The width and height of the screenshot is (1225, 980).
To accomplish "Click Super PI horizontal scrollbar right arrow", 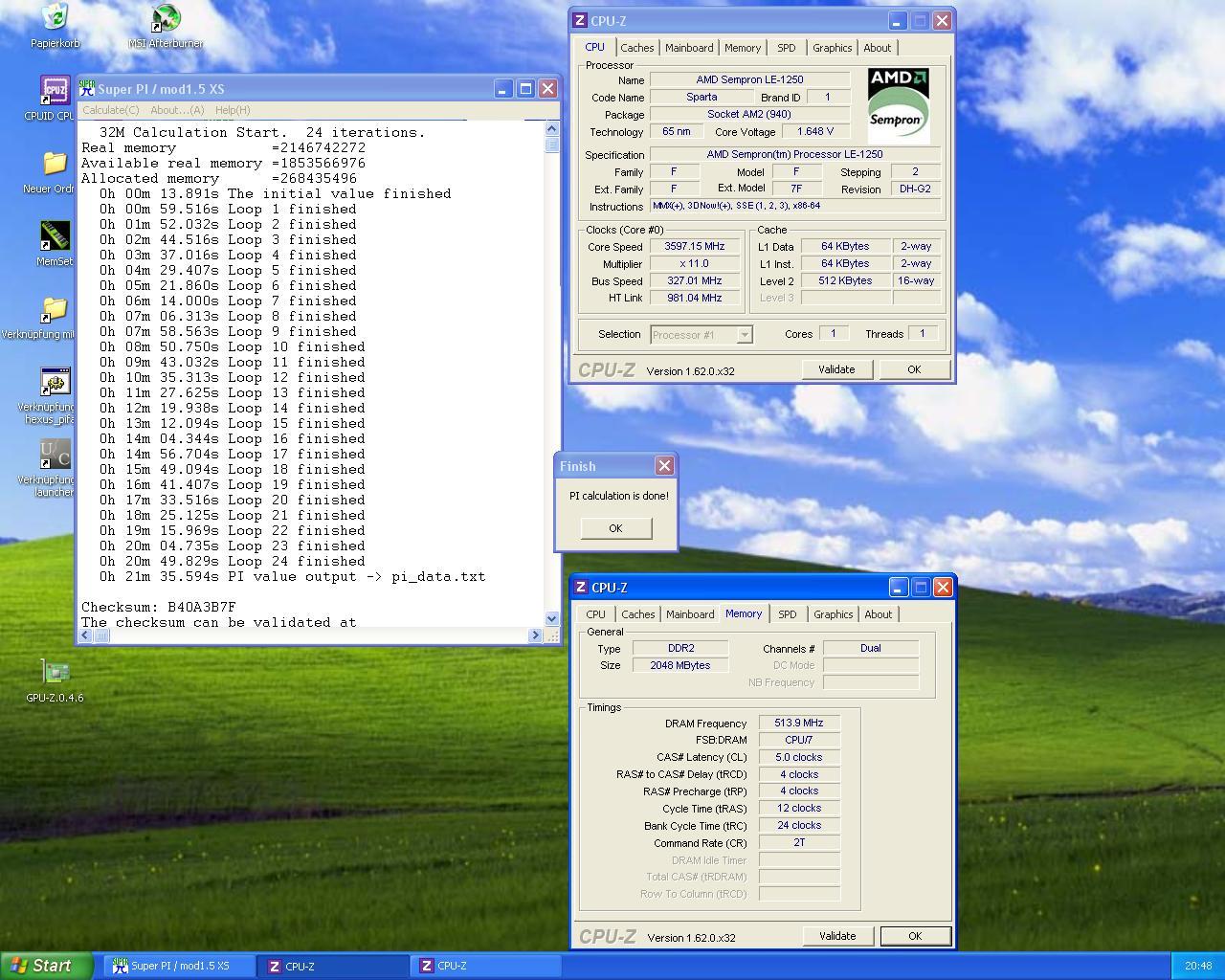I will (535, 635).
